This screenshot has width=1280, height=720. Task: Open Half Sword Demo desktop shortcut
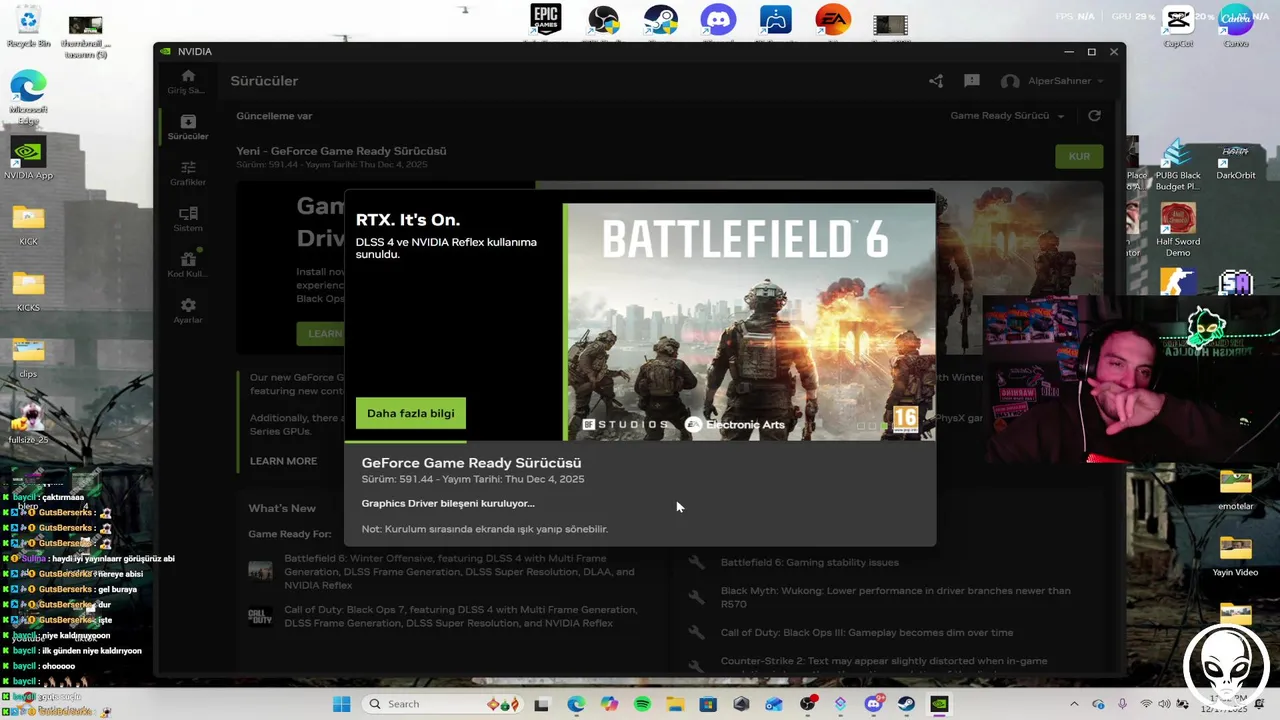(1178, 229)
